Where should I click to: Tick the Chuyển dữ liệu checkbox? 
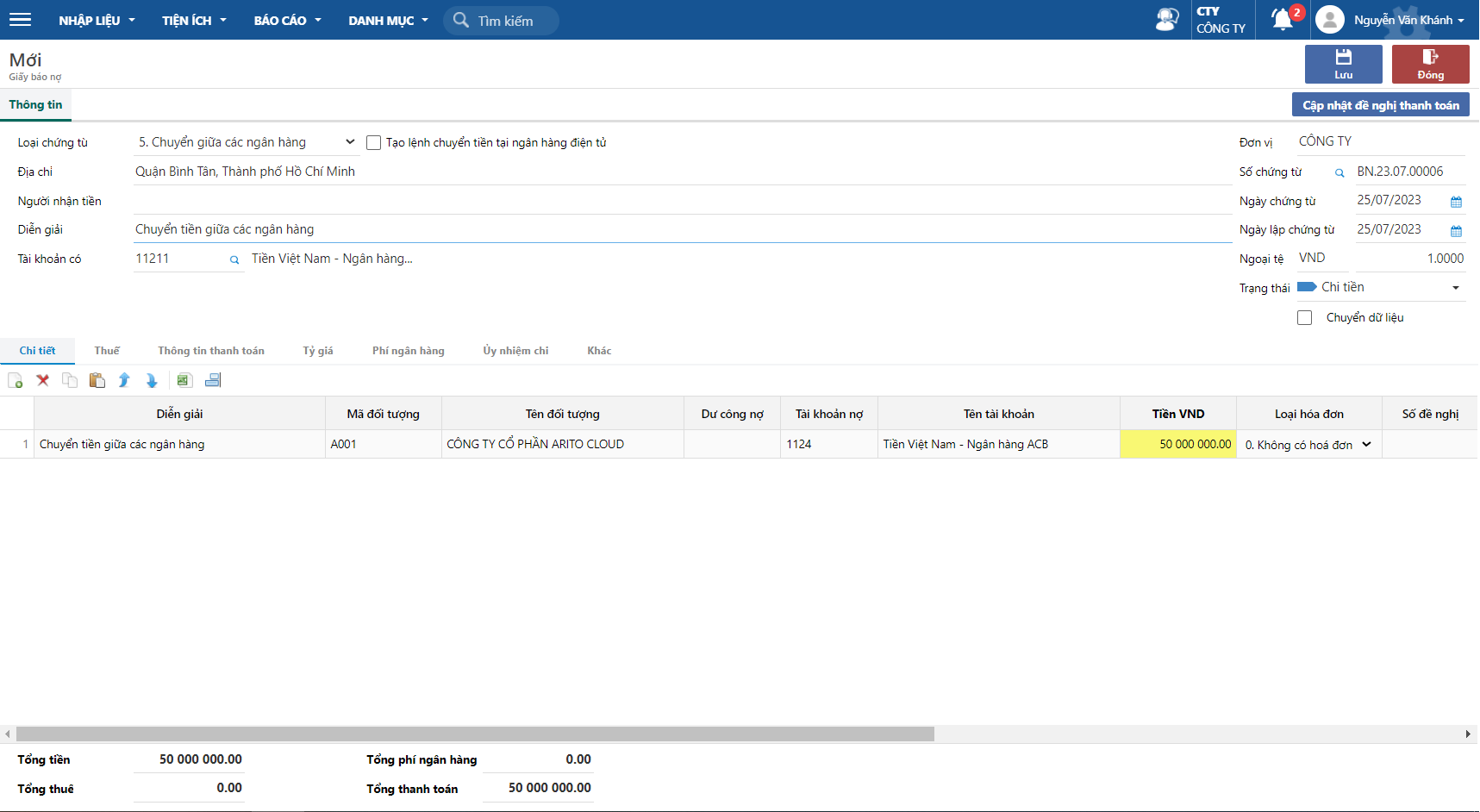pos(1304,318)
